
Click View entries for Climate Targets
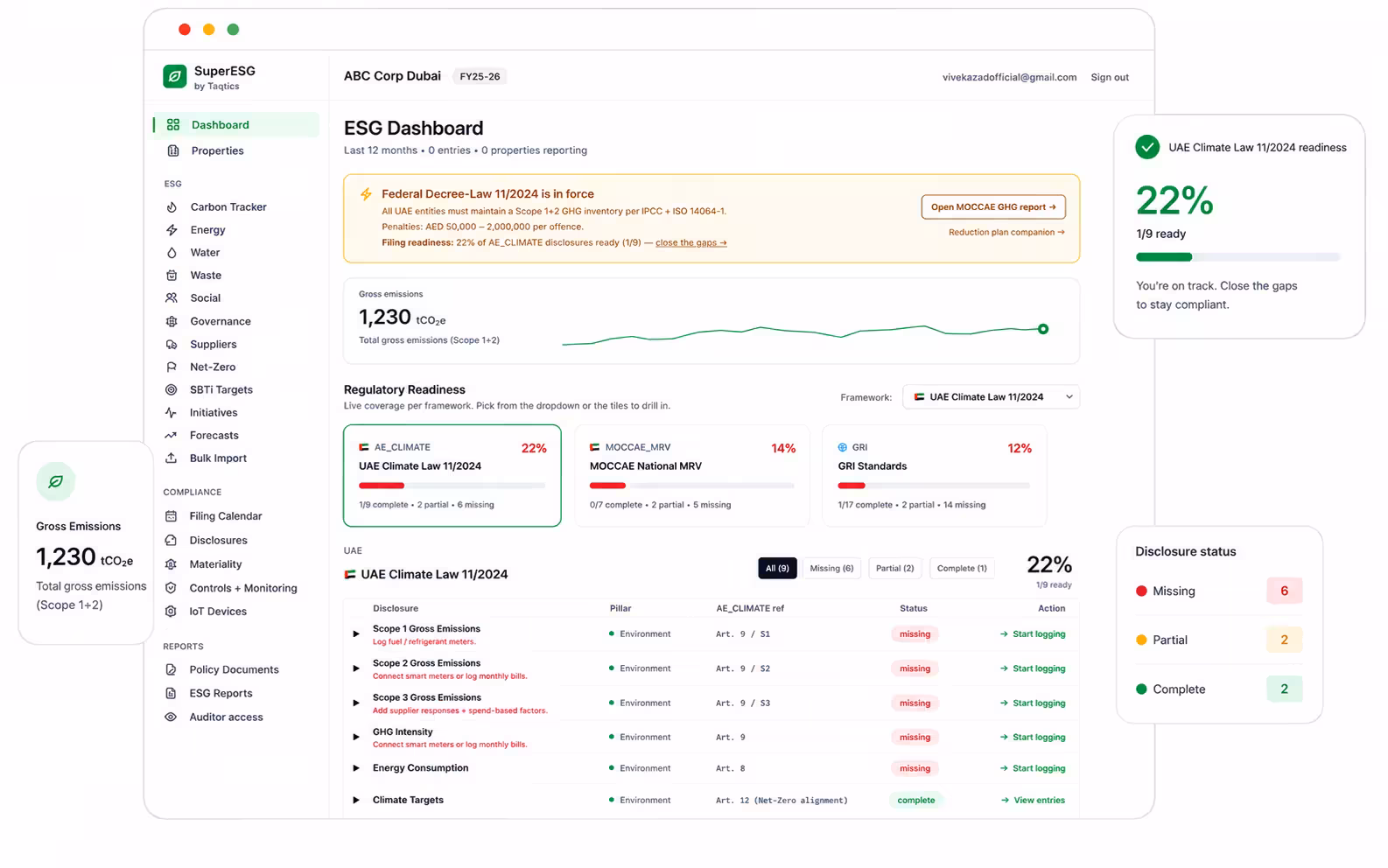point(1033,801)
